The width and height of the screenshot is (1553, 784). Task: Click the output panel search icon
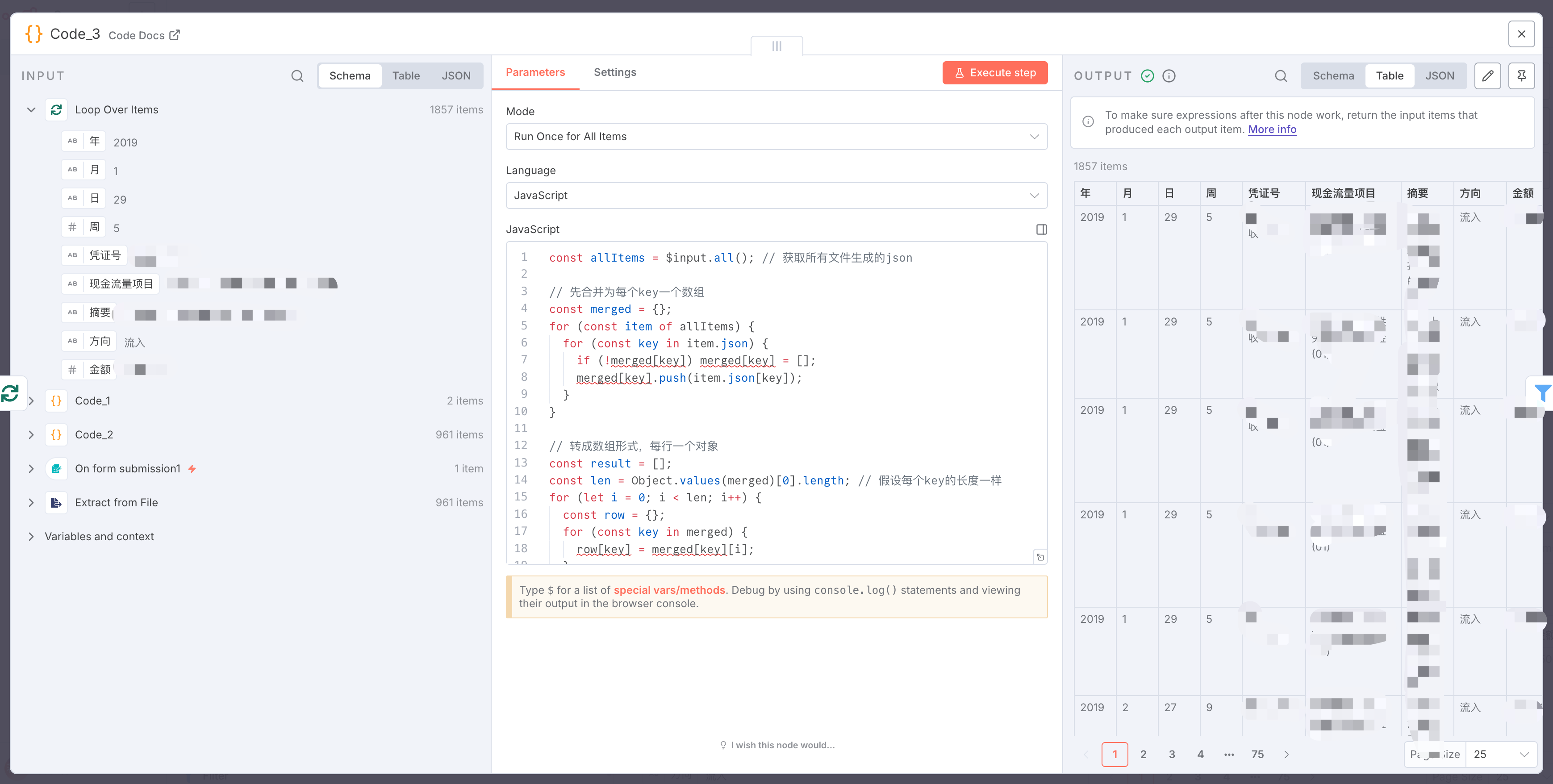coord(1281,76)
